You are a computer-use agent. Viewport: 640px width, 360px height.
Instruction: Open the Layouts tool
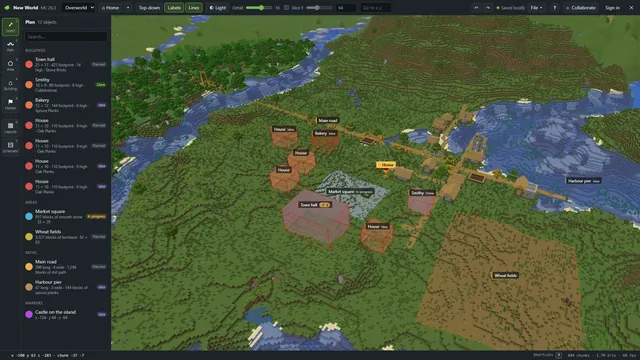pos(10,128)
